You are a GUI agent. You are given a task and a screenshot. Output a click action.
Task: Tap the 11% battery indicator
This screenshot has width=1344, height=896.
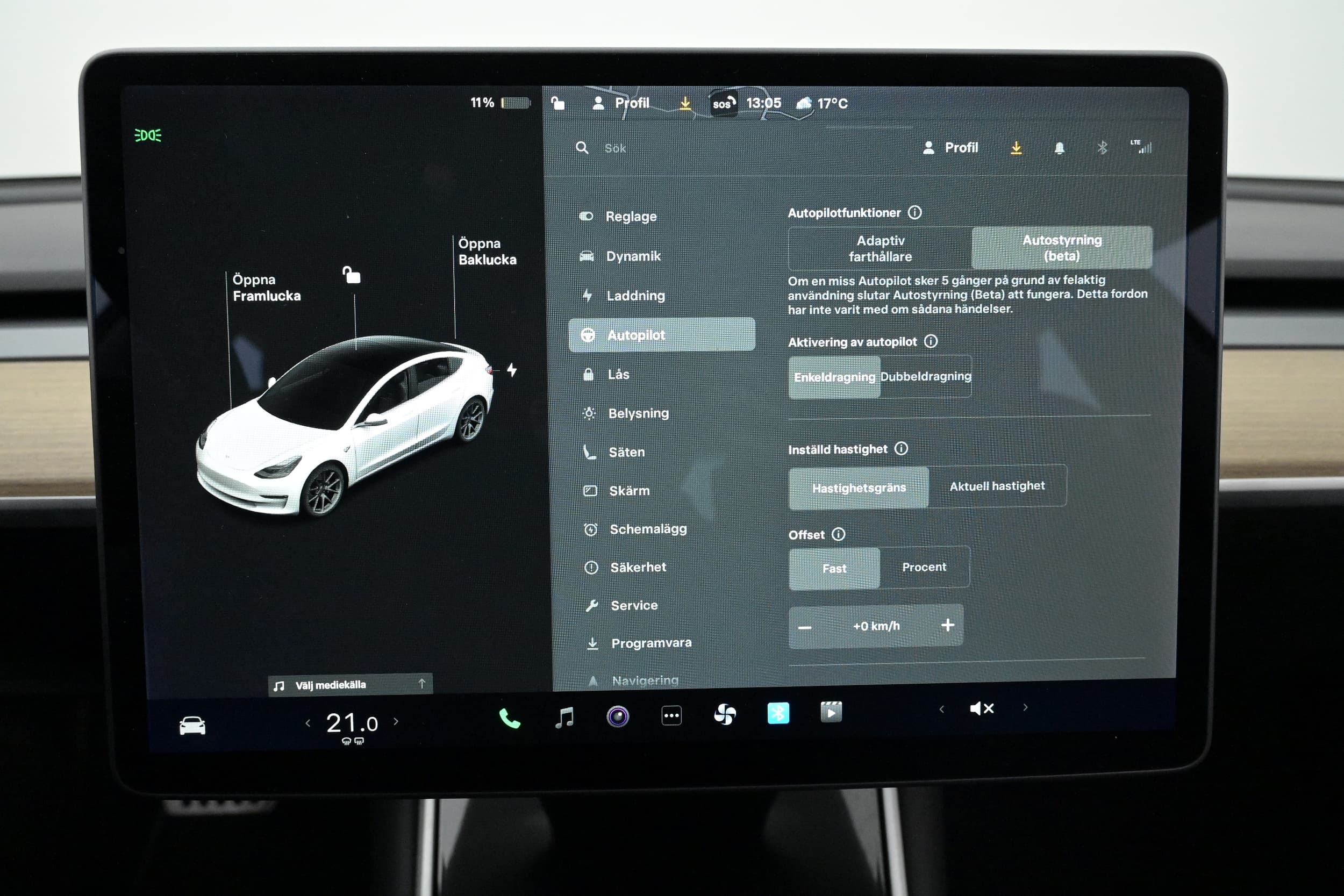point(500,103)
